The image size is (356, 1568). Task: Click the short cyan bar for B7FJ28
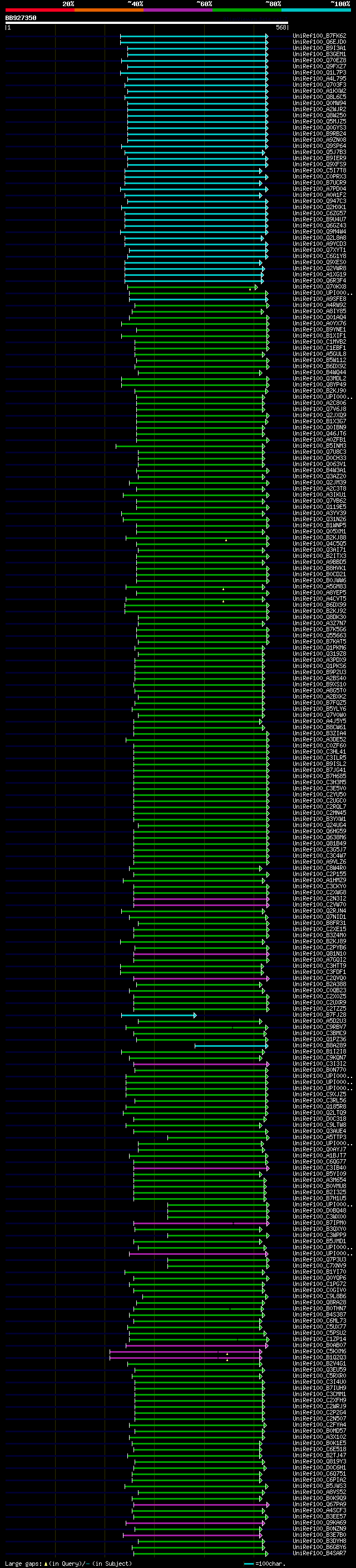(159, 1015)
